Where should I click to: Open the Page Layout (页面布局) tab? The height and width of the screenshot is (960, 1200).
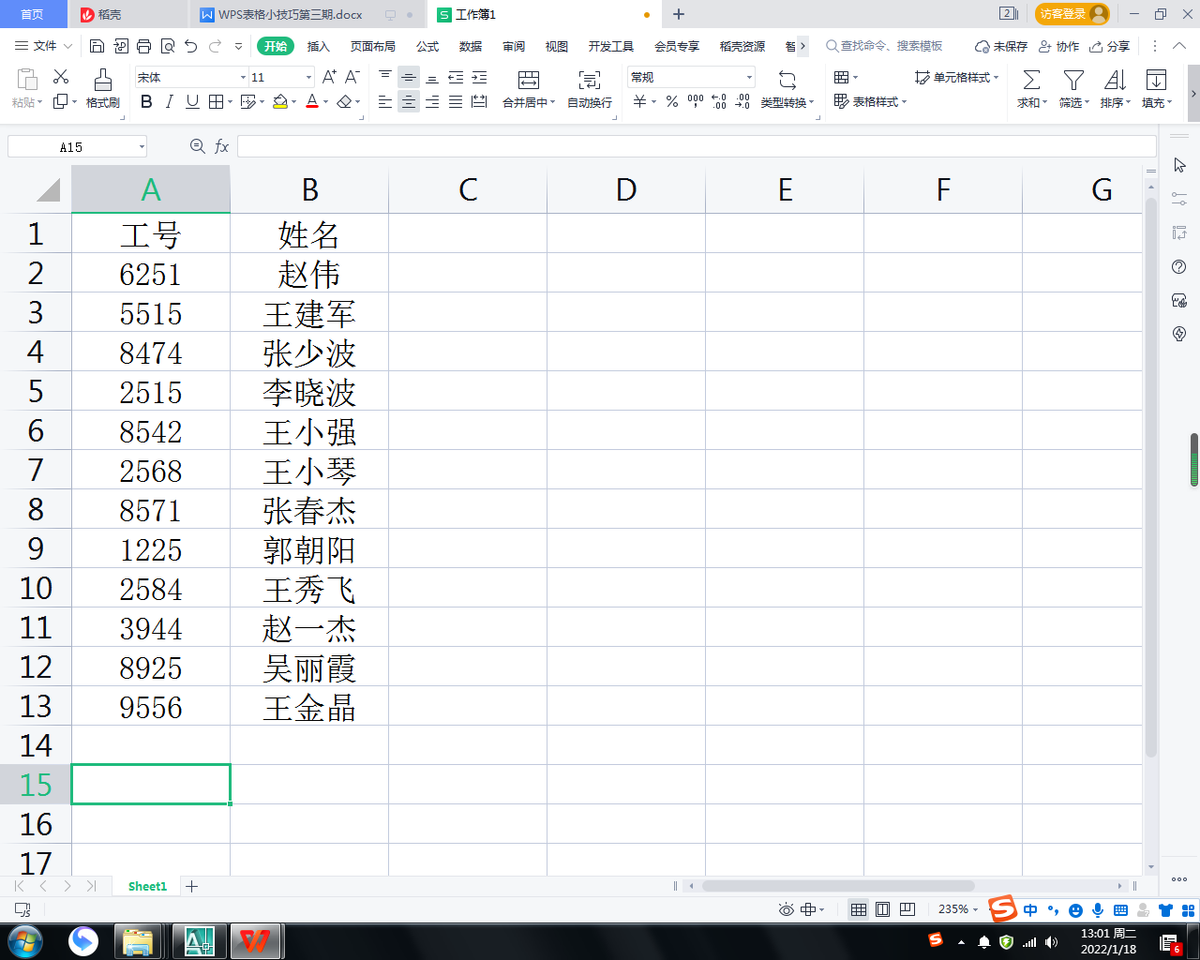[372, 46]
